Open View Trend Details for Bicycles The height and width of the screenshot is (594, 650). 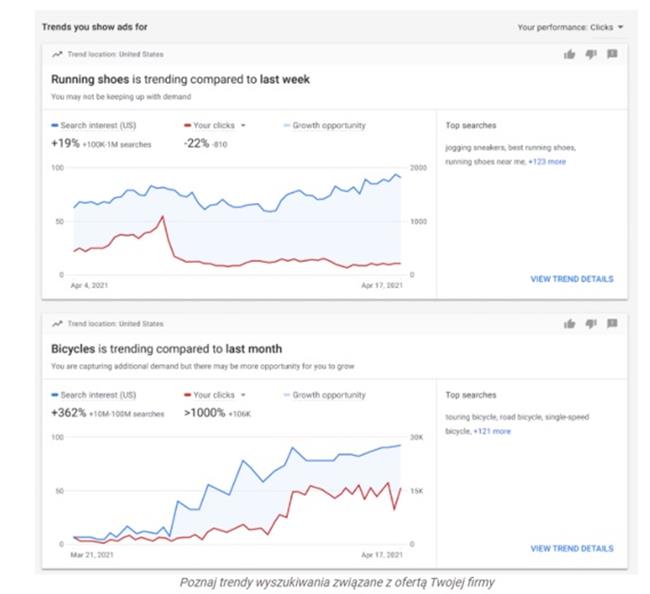point(571,548)
